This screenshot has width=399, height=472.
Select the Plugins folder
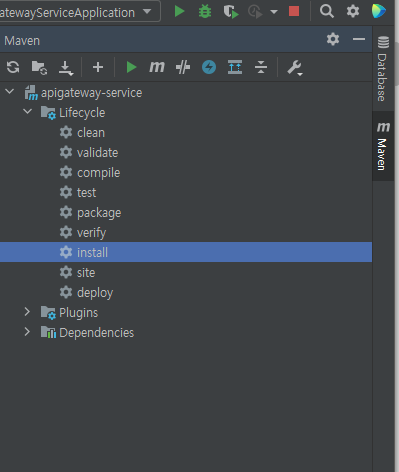coord(78,313)
